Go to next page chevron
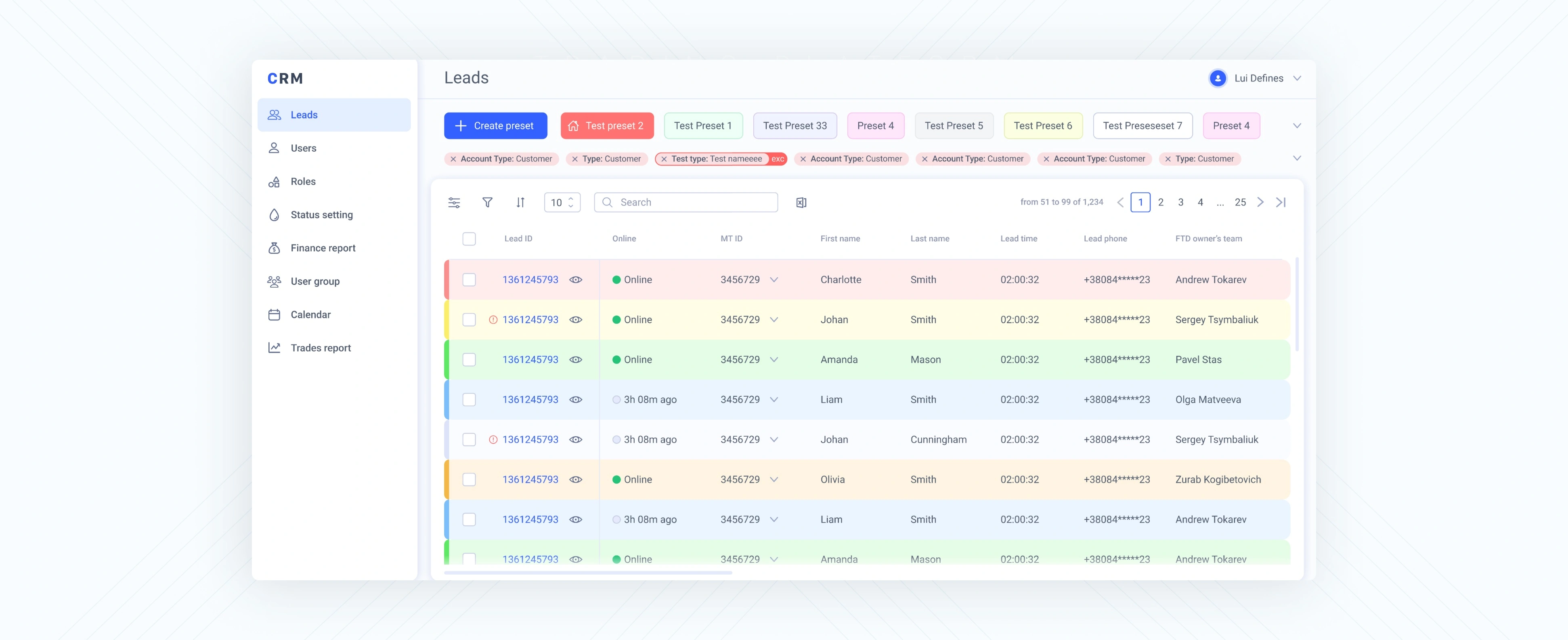 pos(1261,202)
